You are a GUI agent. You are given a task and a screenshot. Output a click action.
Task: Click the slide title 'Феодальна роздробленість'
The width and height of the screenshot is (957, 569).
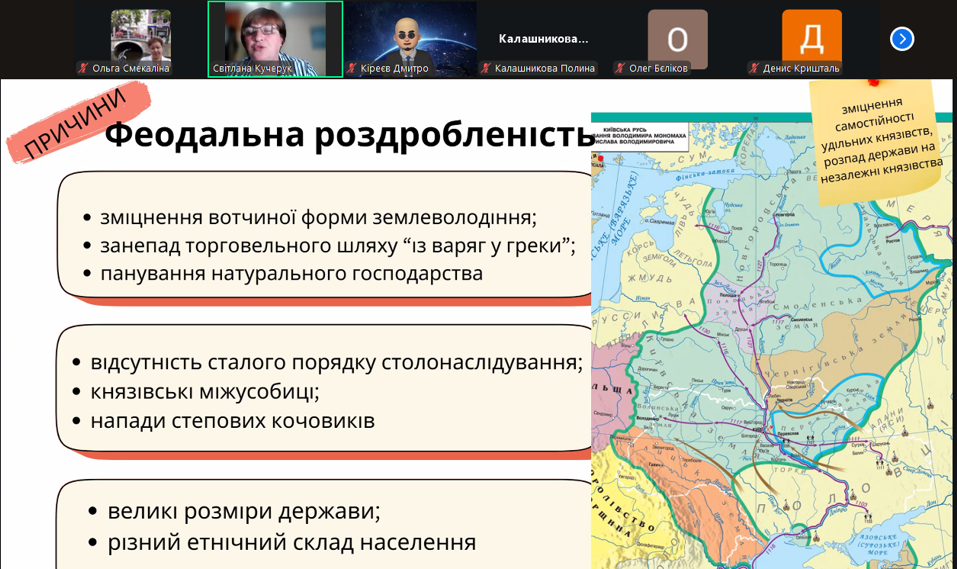(350, 134)
